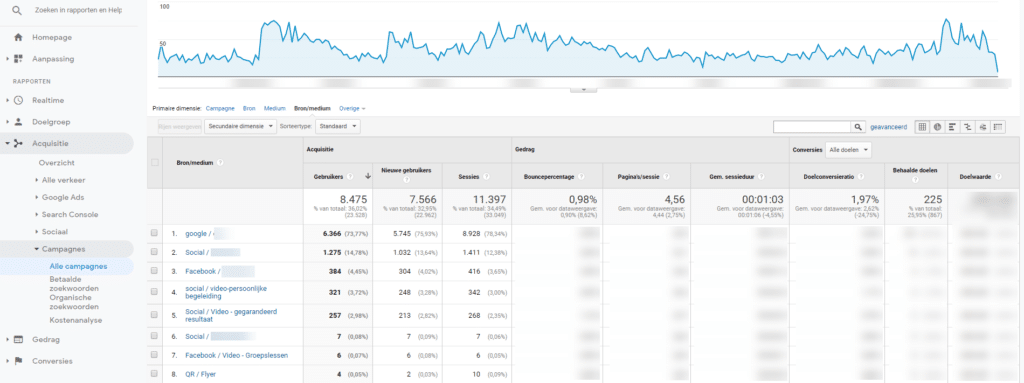This screenshot has width=1024, height=383.
Task: Click the sort arrow in Gebruikers column
Action: click(x=368, y=176)
